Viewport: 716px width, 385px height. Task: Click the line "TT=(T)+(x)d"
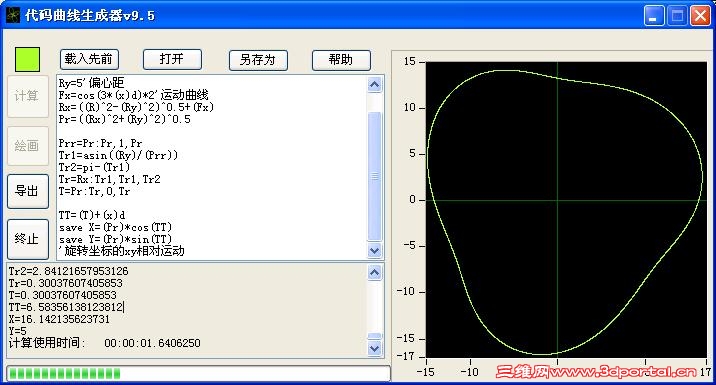92,215
